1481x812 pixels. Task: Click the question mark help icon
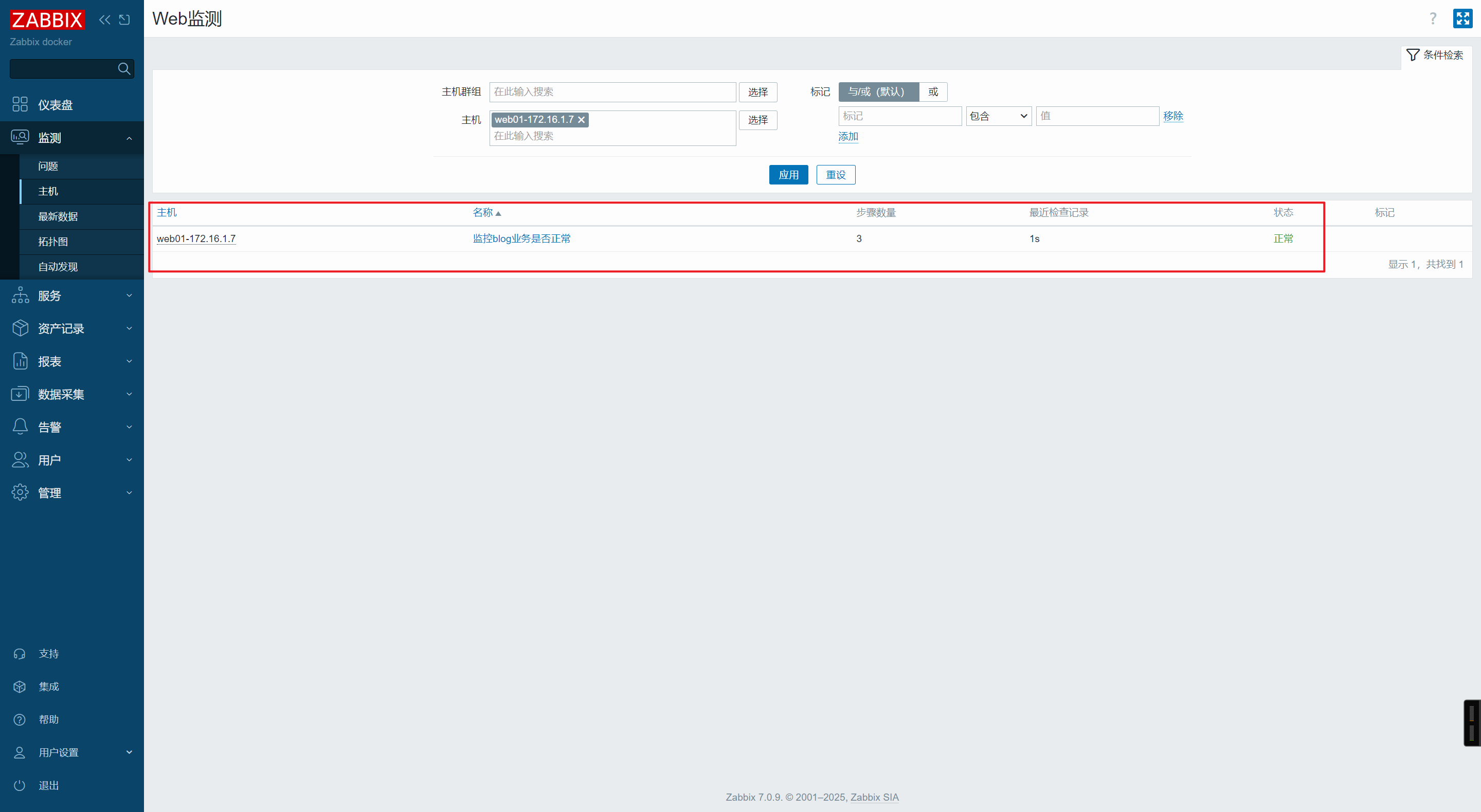pos(1433,19)
